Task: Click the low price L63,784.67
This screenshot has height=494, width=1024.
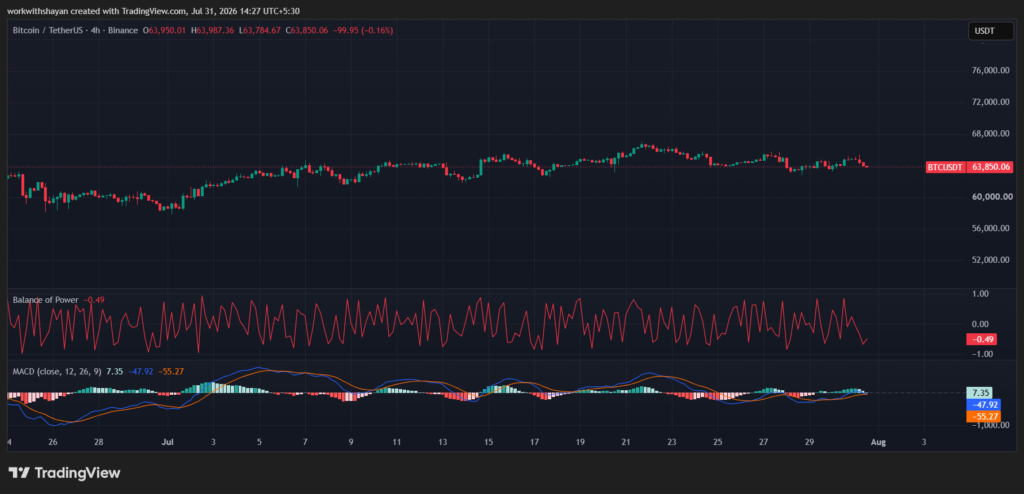Action: (260, 30)
